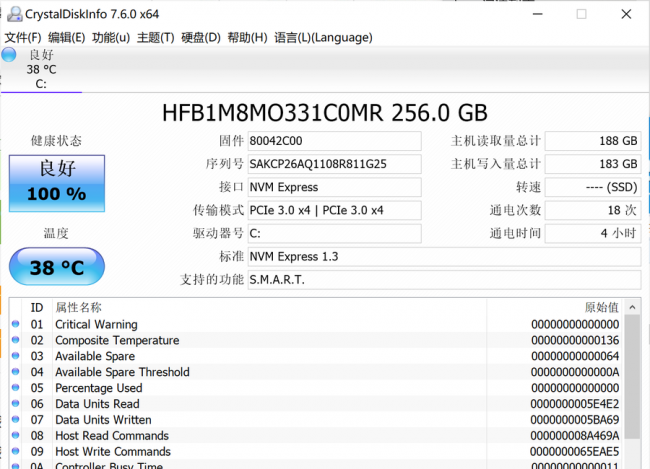Select the Host Write Commands row
This screenshot has width=650, height=469.
coord(316,452)
